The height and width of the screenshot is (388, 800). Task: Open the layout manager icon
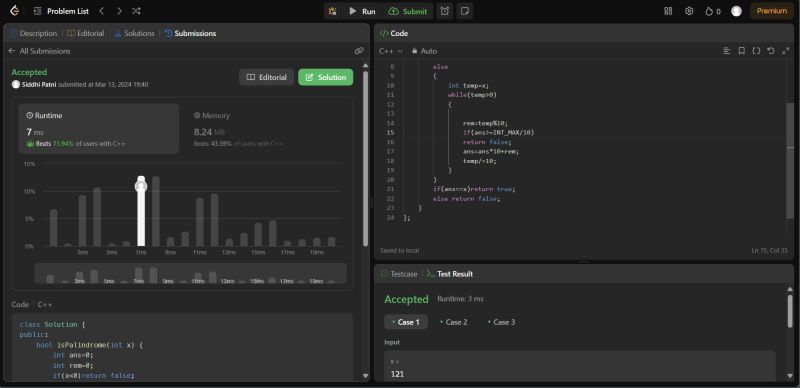tap(668, 11)
